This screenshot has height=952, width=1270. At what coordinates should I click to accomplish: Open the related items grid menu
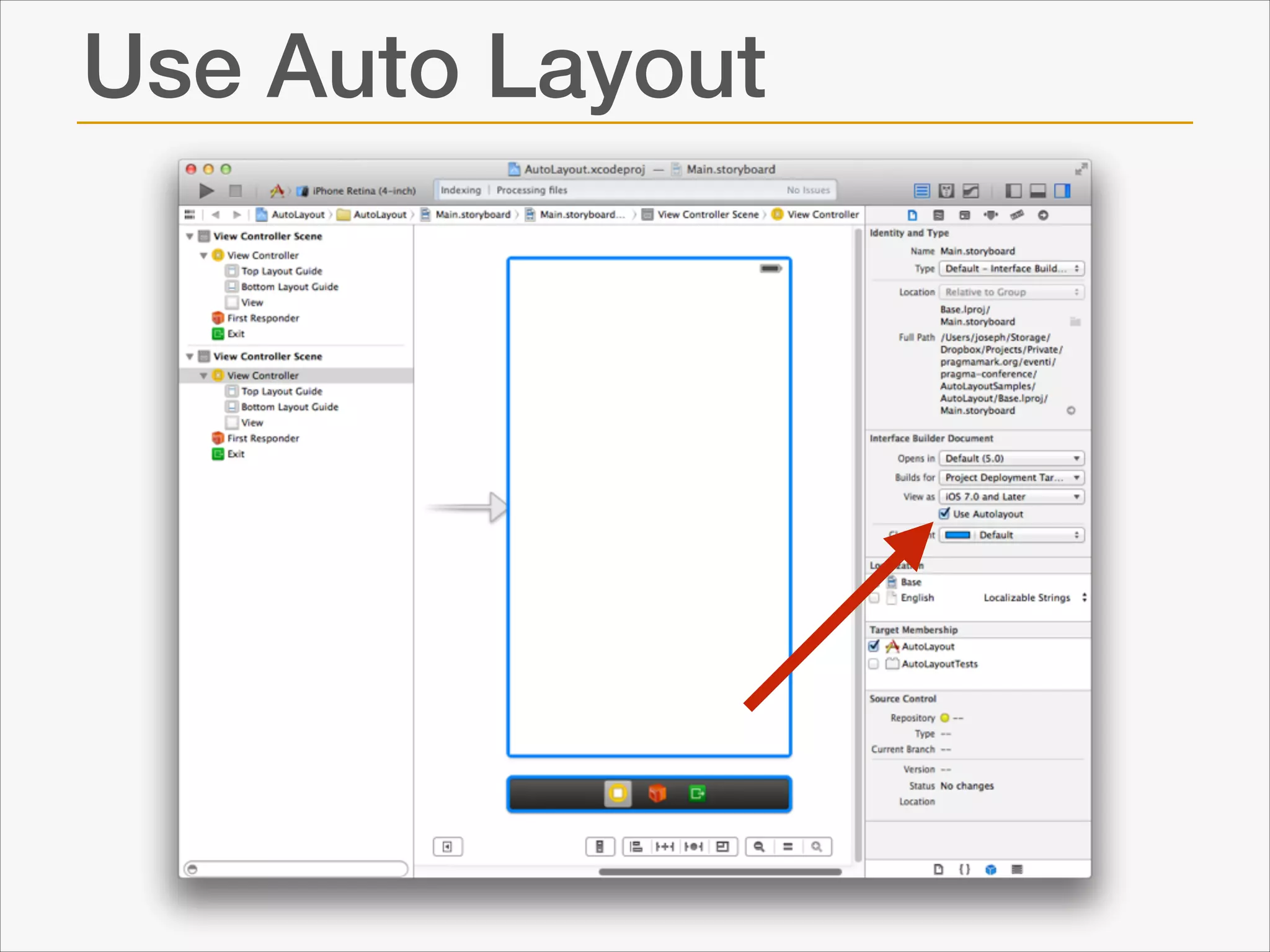190,214
